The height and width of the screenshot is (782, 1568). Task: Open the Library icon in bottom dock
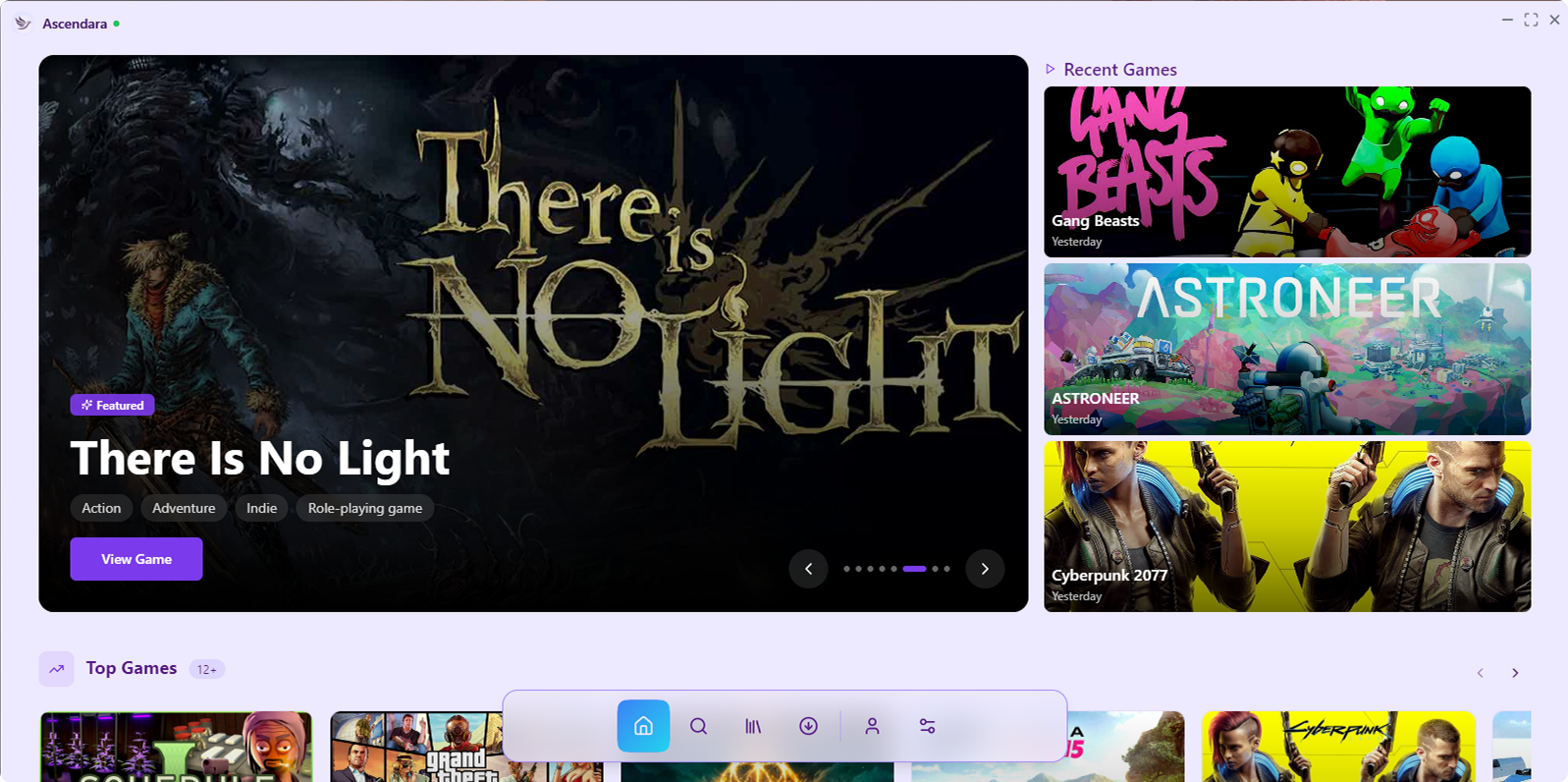[753, 726]
